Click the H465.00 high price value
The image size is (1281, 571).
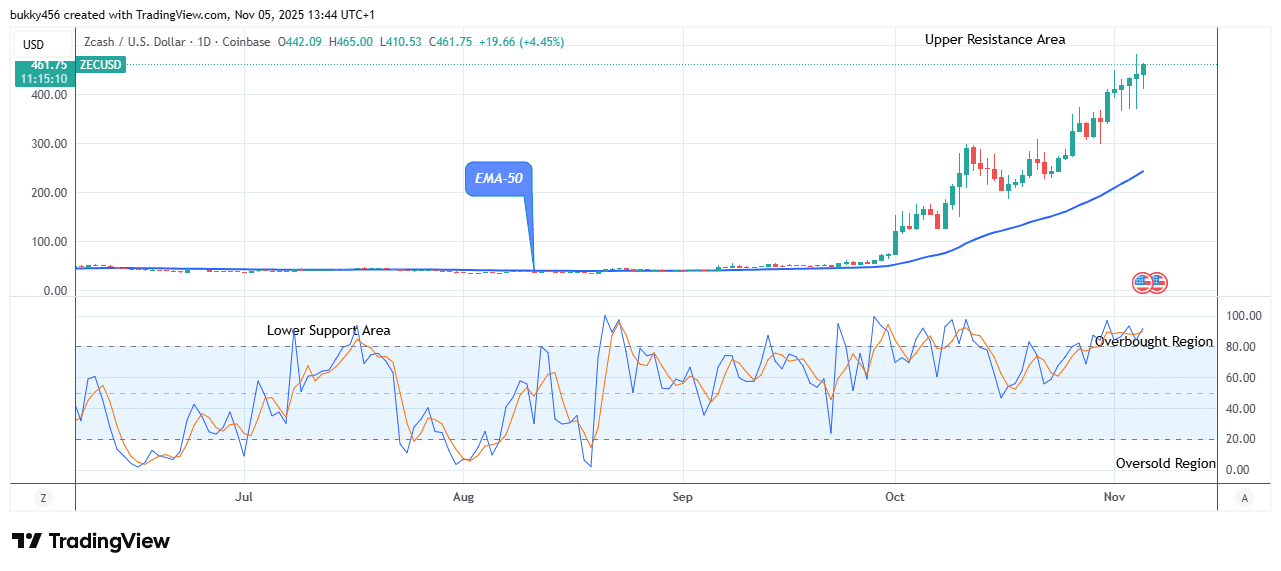point(351,42)
